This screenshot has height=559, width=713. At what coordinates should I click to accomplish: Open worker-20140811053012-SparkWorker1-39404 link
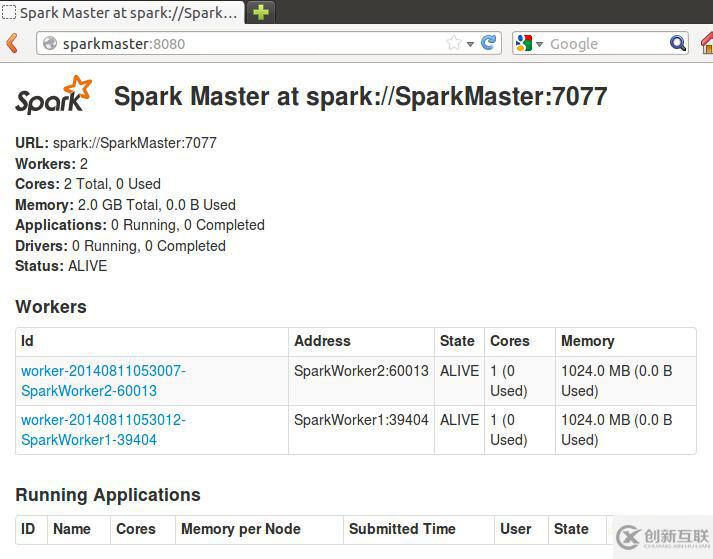104,430
